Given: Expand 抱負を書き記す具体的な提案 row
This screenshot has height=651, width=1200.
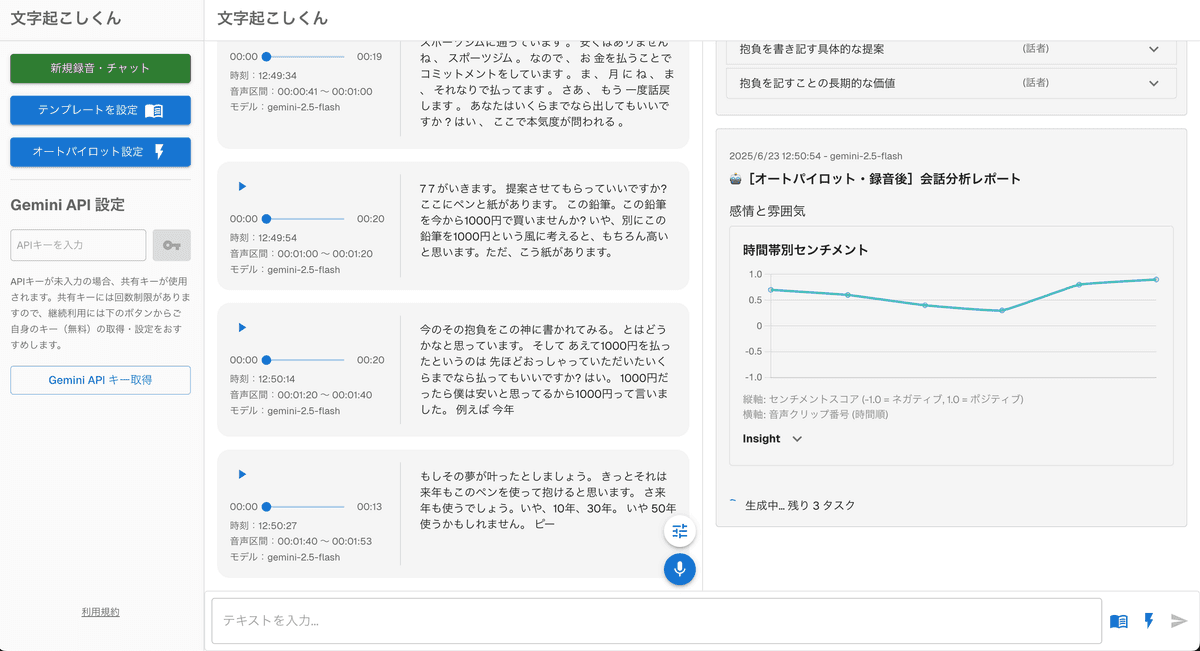Looking at the screenshot, I should (x=951, y=49).
